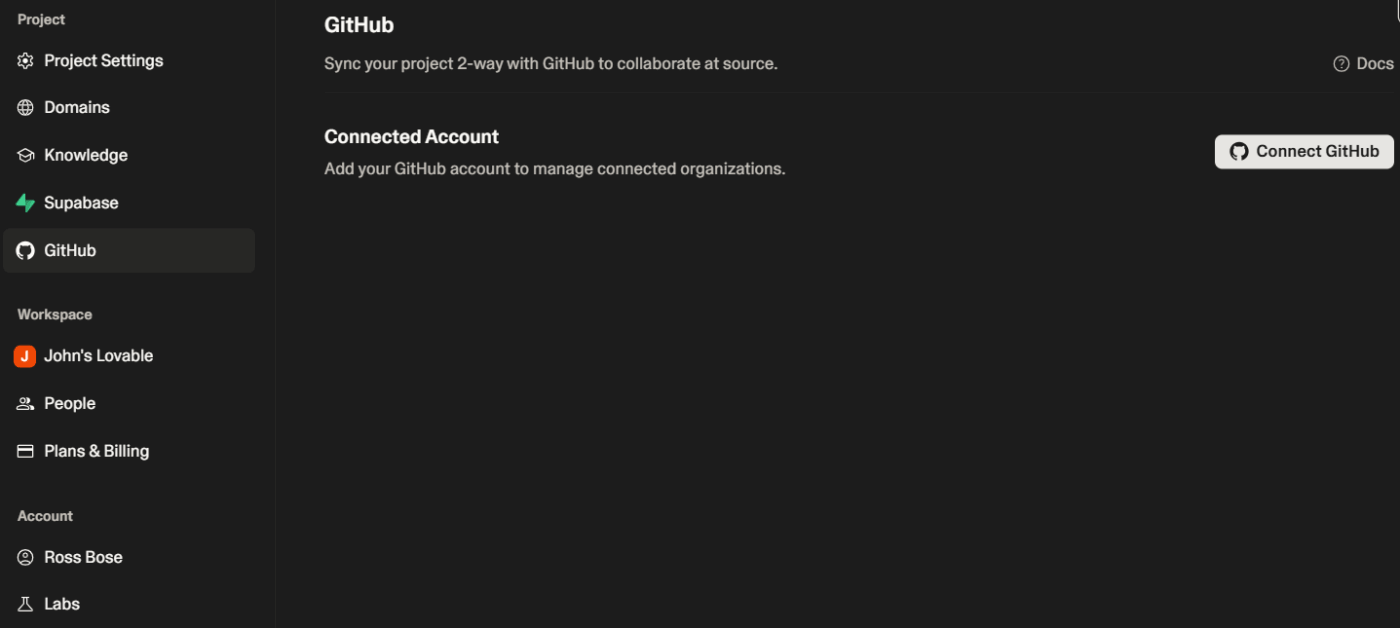Screen dimensions: 1400x628
Task: Select the Domains globe icon
Action: pyautogui.click(x=24, y=107)
